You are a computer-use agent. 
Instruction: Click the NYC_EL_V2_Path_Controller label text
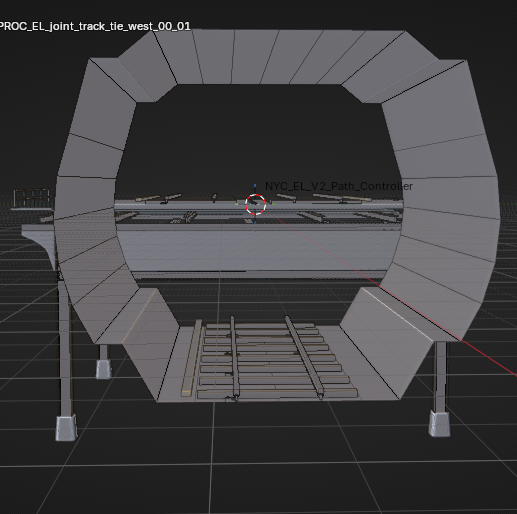tap(339, 186)
